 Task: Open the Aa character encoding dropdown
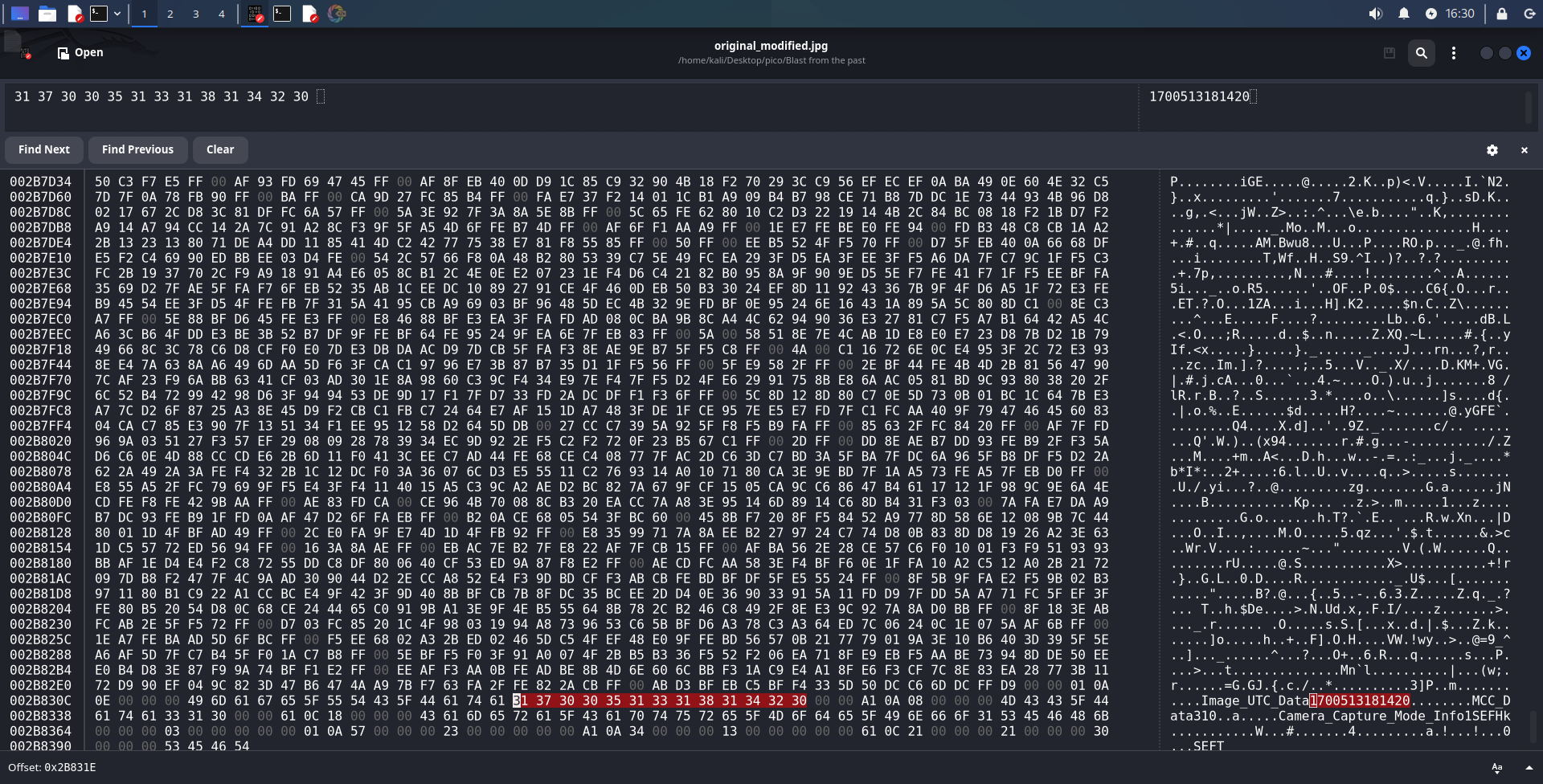(1496, 768)
